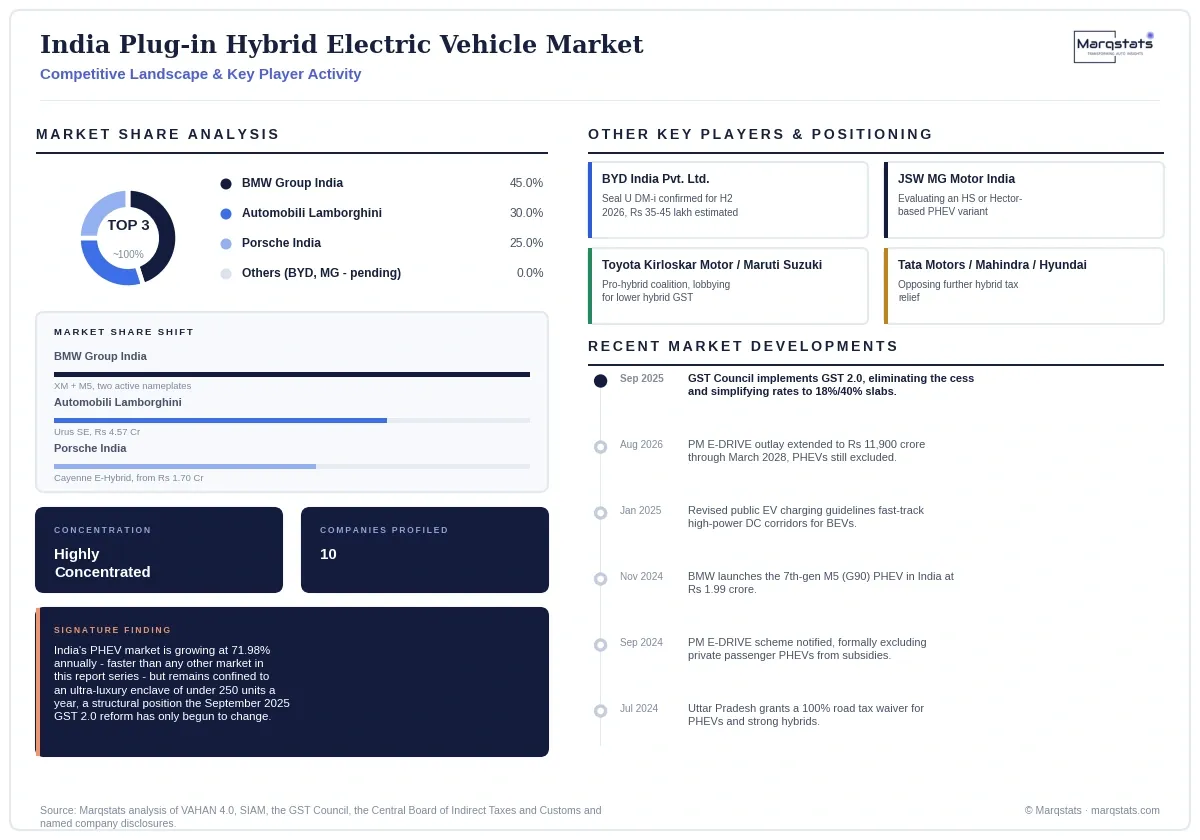The width and height of the screenshot is (1200, 840).
Task: Click the Market Share Shift label
Action: (x=124, y=332)
